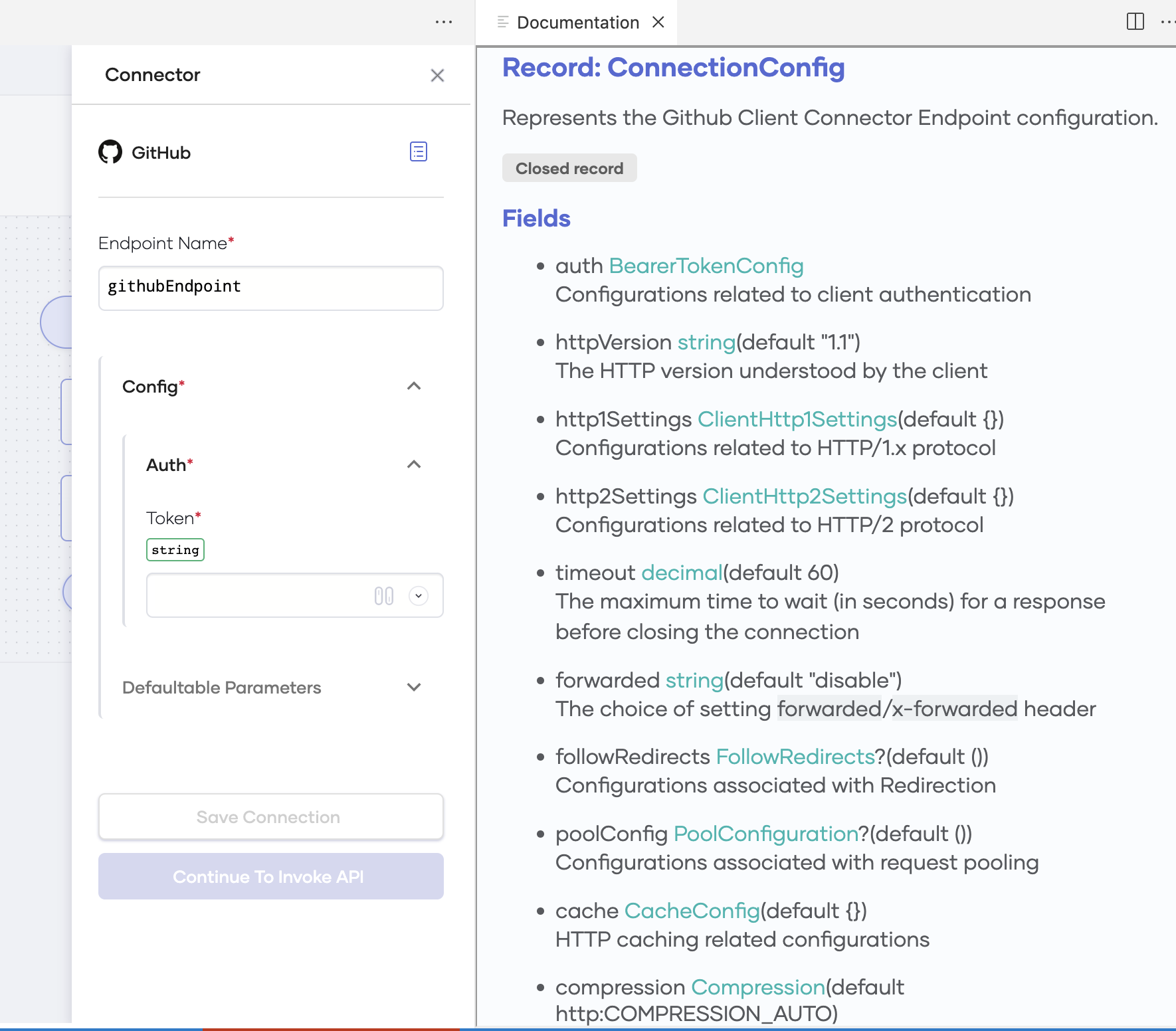Collapse the Auth section
This screenshot has width=1176, height=1031.
[414, 464]
